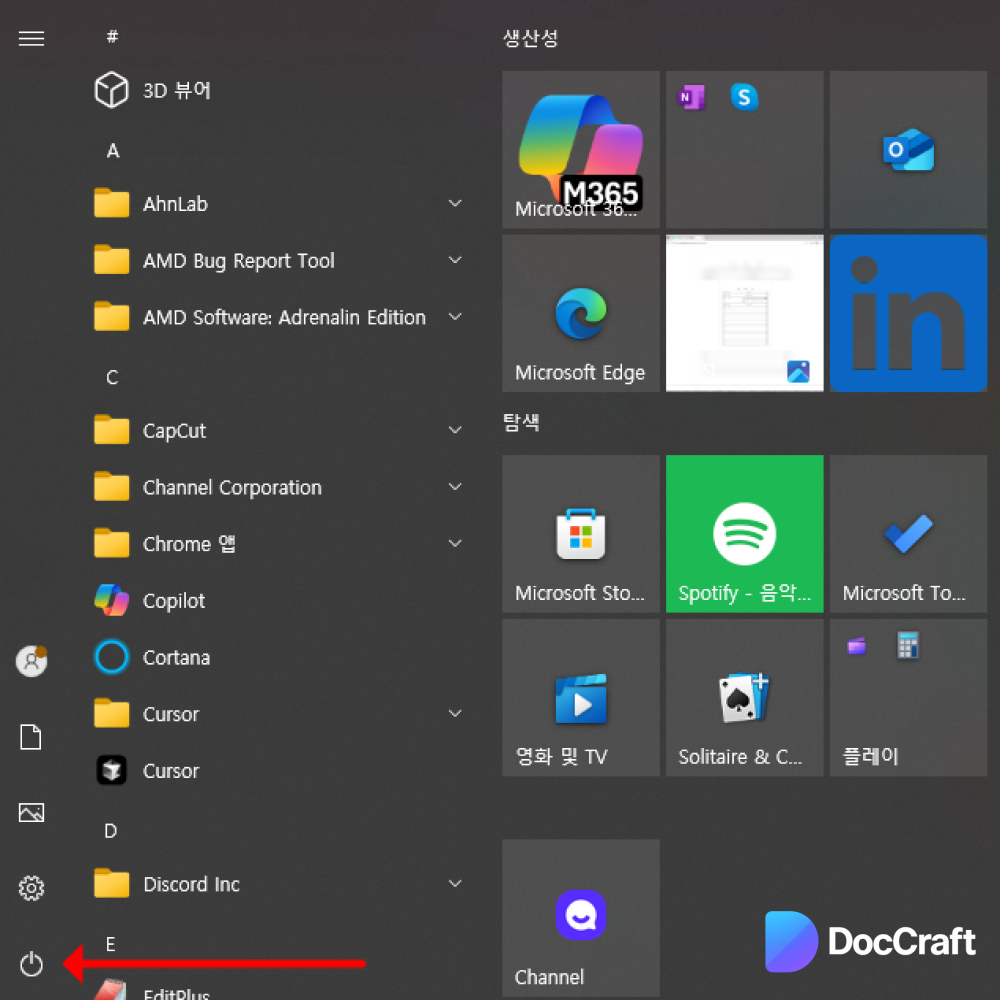This screenshot has height=1000, width=1000.
Task: Click the user account avatar icon
Action: click(x=31, y=661)
